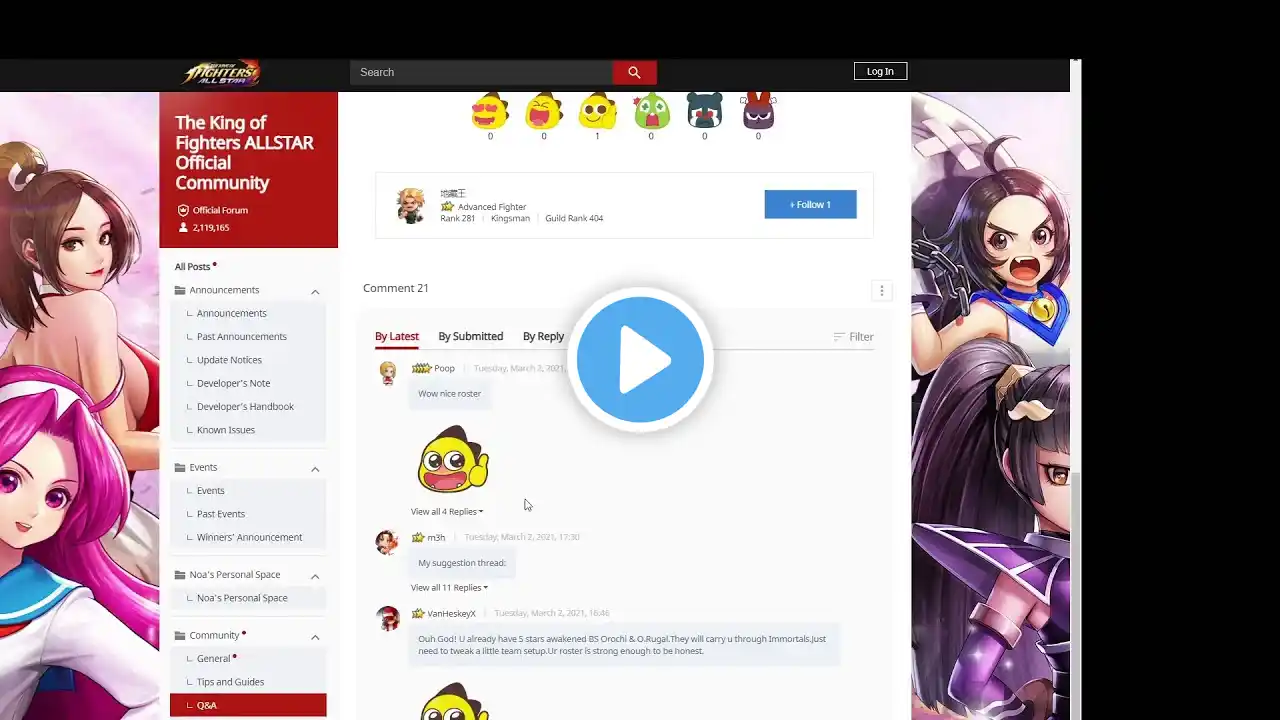1280x720 pixels.
Task: Switch to the By Reply tab
Action: (543, 337)
